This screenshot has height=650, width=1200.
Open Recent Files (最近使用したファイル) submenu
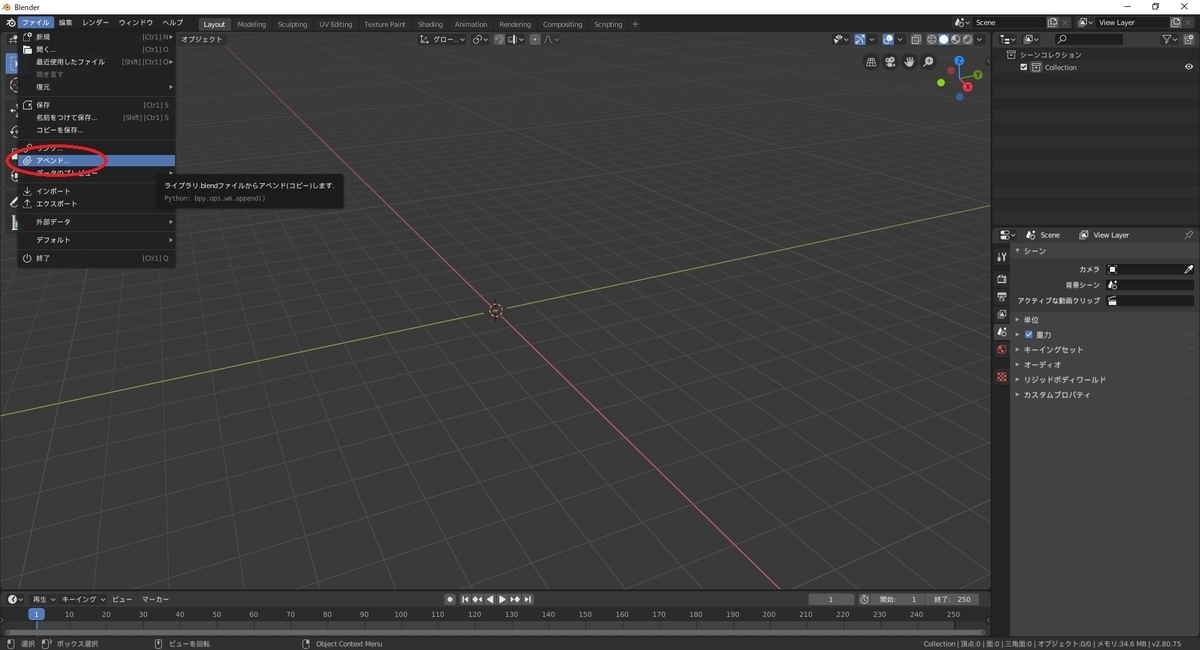pyautogui.click(x=96, y=62)
